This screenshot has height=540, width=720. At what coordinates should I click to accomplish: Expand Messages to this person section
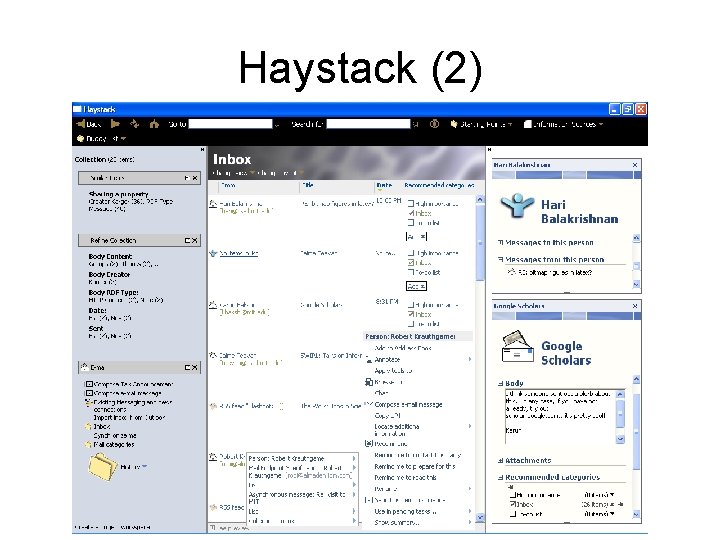click(x=501, y=242)
